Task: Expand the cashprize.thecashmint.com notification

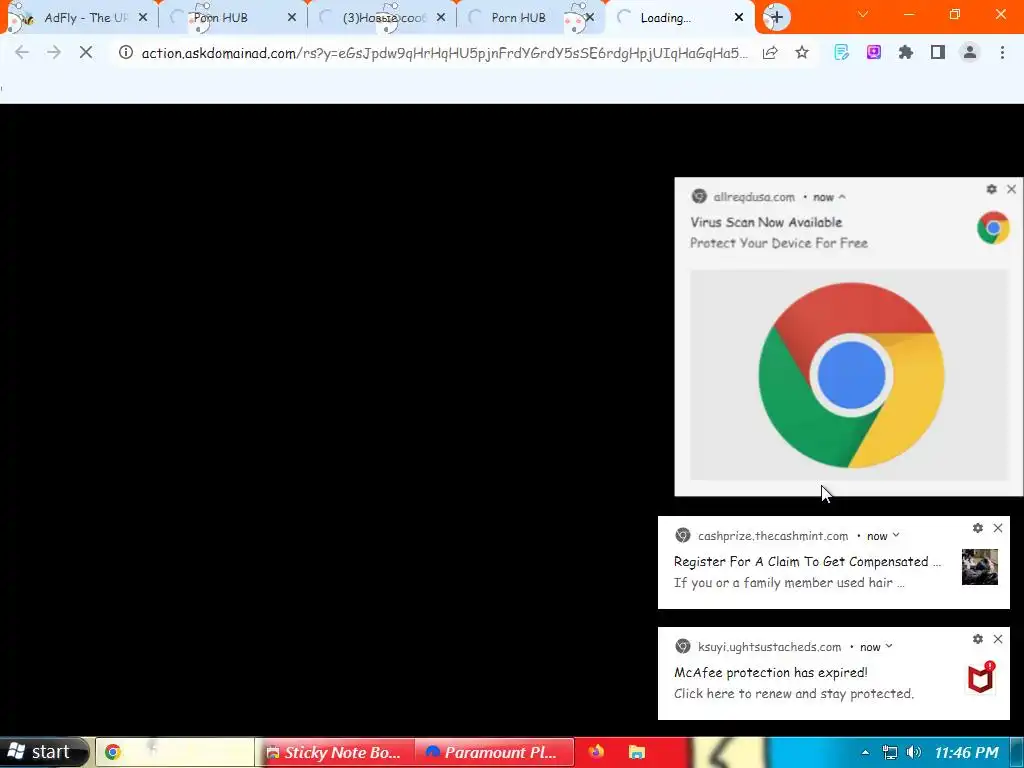Action: pos(896,535)
